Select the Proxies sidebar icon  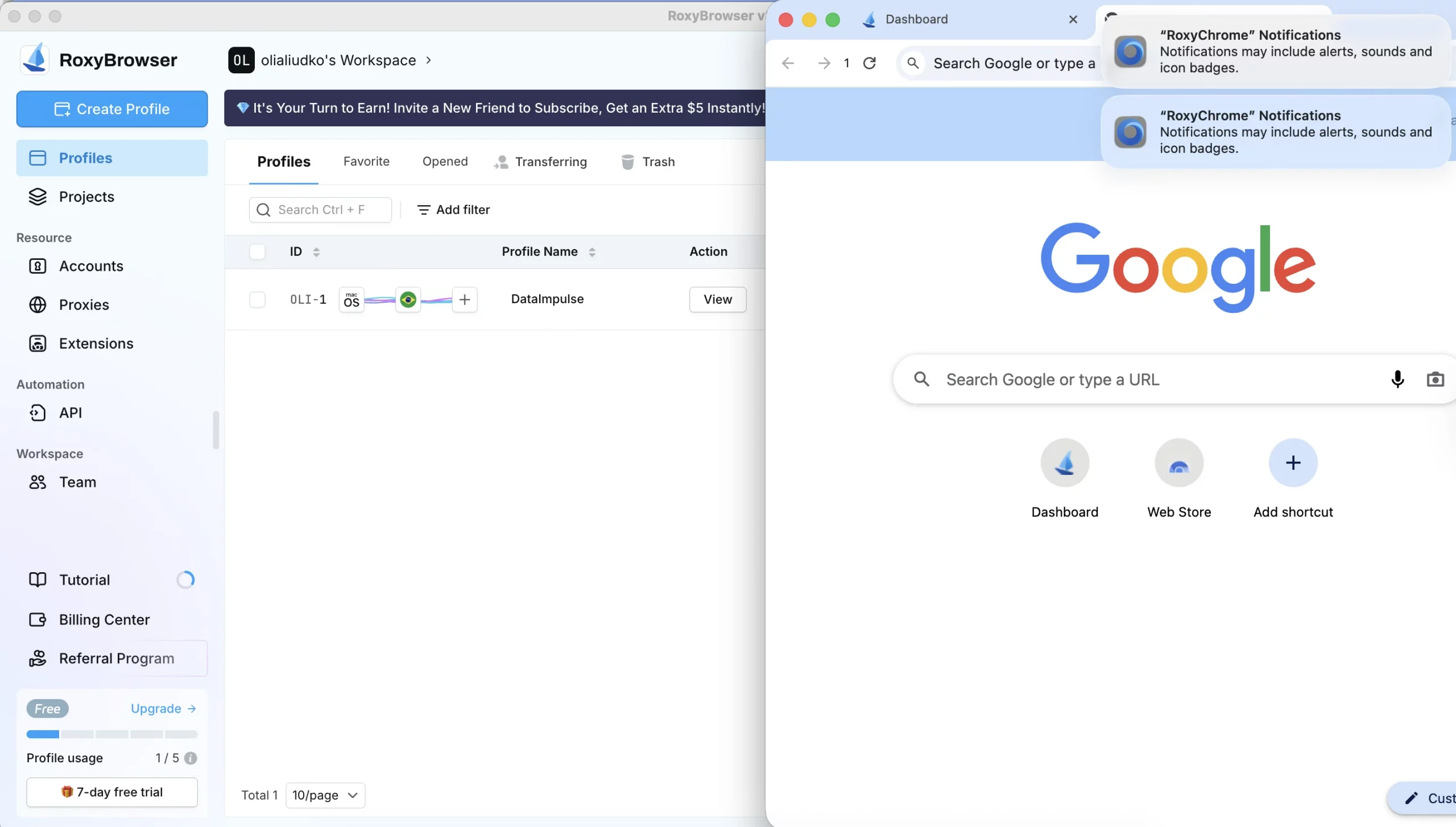(x=37, y=305)
